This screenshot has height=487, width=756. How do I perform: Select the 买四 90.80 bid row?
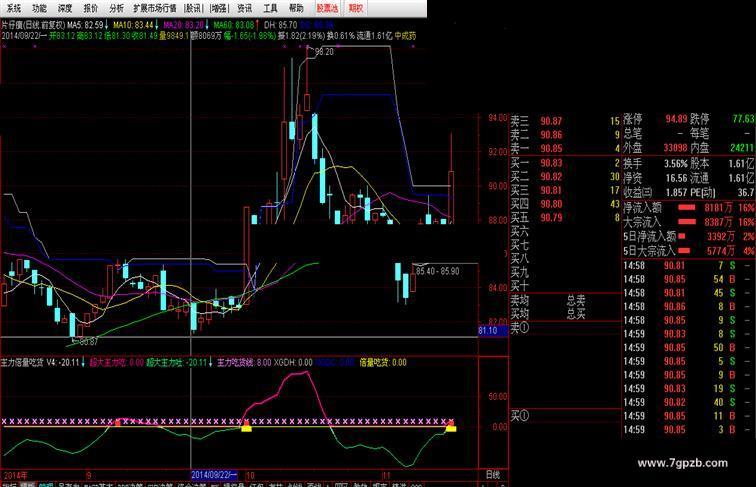566,204
